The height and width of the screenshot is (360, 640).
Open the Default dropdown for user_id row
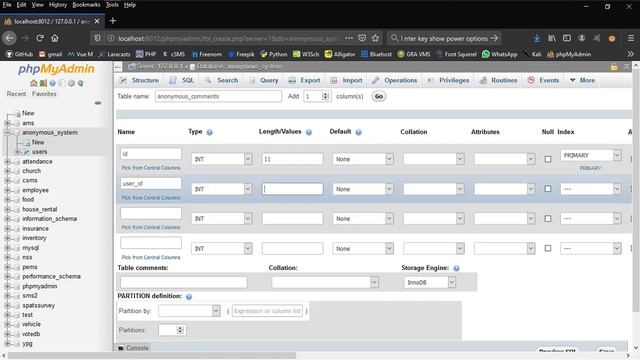363,189
